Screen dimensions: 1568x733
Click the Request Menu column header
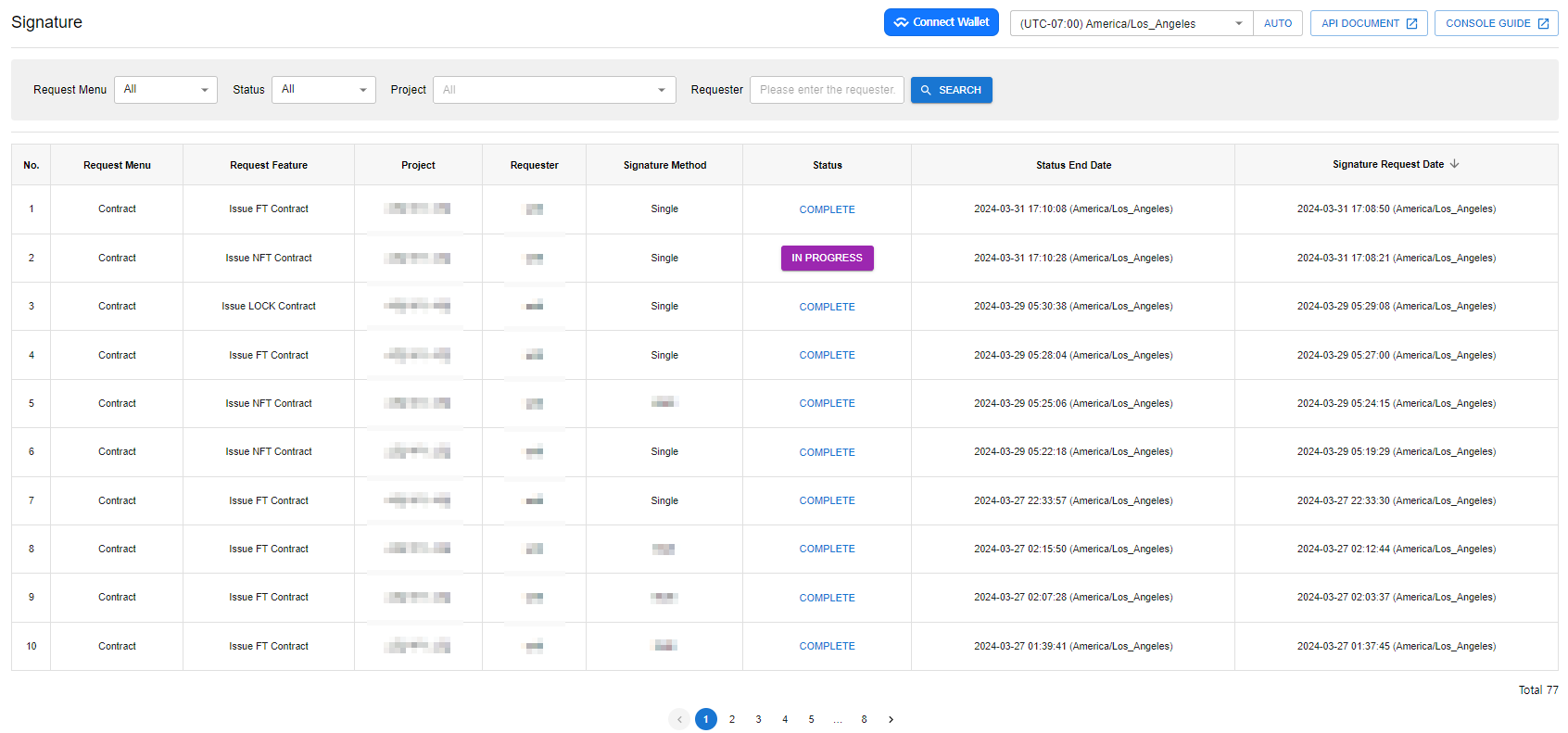[117, 165]
